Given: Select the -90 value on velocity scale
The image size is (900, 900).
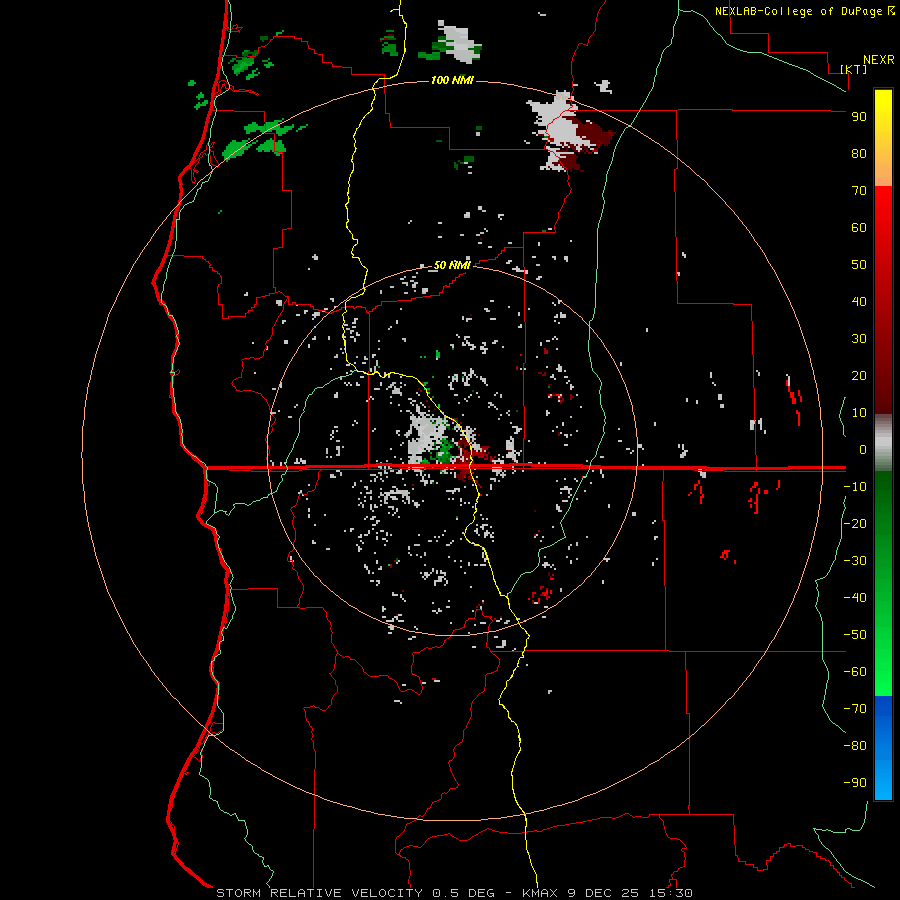Looking at the screenshot, I should (855, 782).
